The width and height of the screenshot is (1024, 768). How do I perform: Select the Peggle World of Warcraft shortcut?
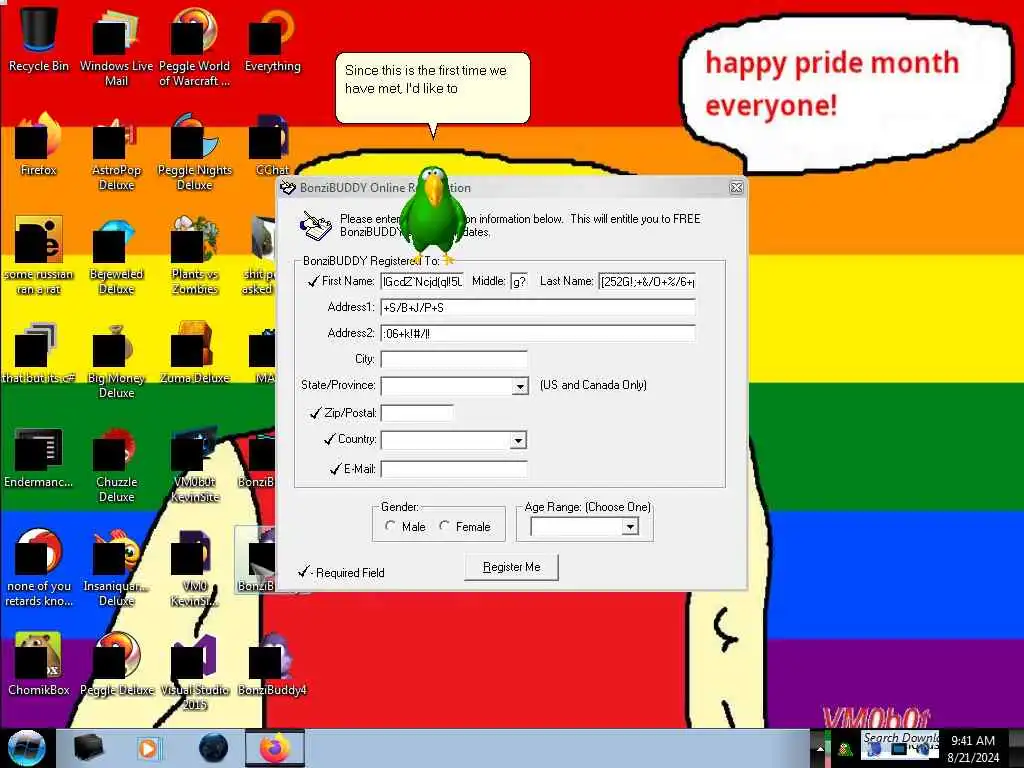(x=194, y=46)
